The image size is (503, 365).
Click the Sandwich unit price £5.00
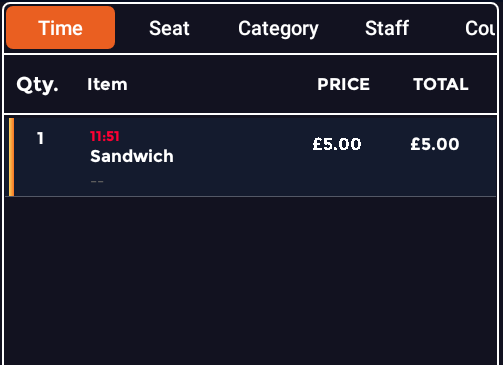coord(337,144)
